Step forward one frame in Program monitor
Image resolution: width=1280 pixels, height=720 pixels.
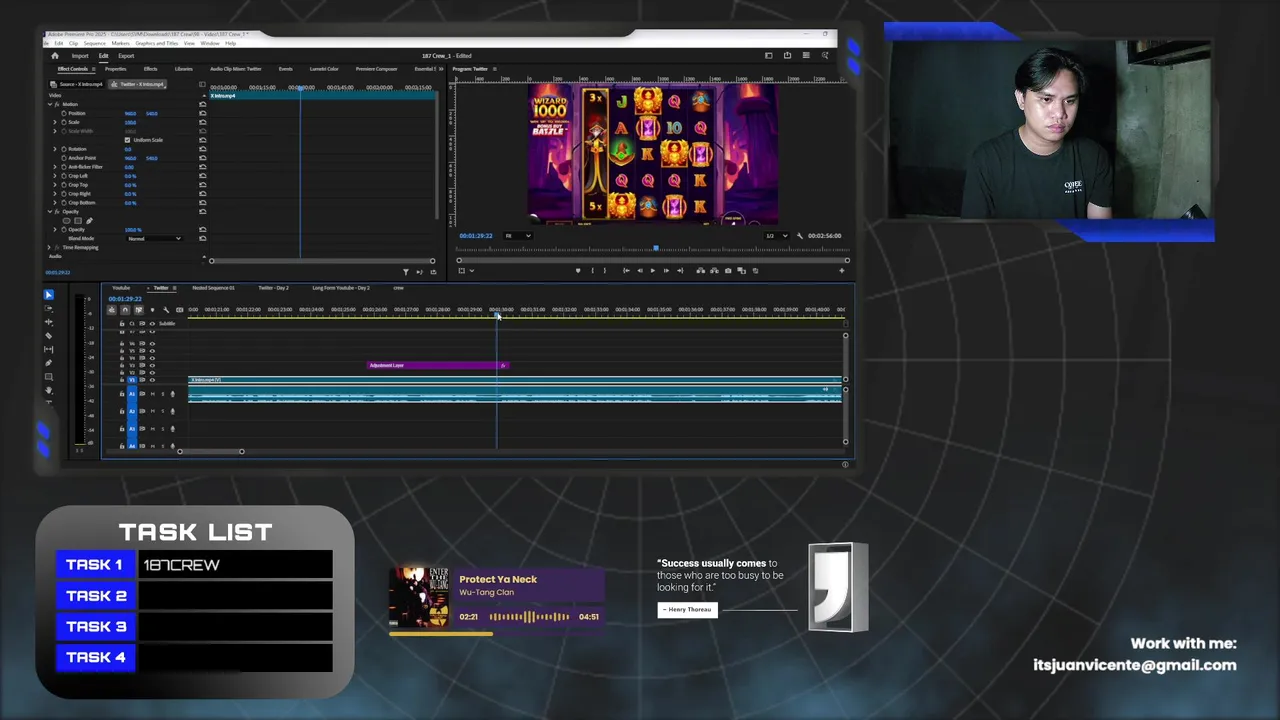tap(666, 270)
